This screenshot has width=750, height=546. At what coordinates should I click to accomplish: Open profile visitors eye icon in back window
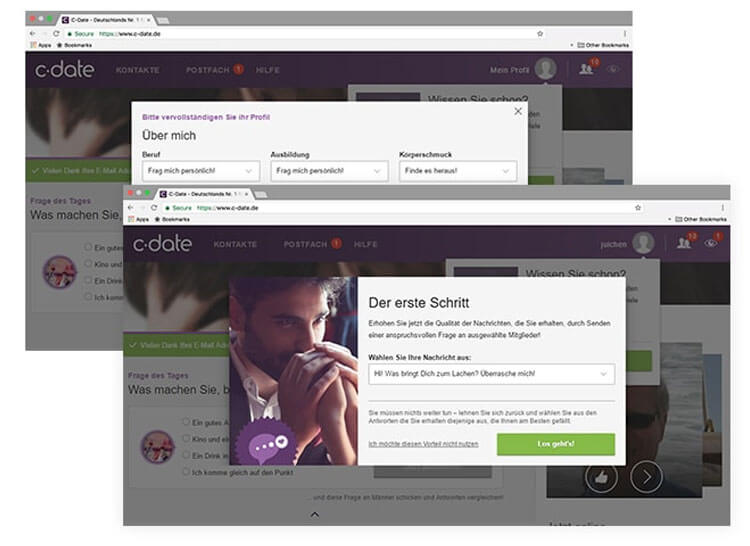pyautogui.click(x=613, y=69)
